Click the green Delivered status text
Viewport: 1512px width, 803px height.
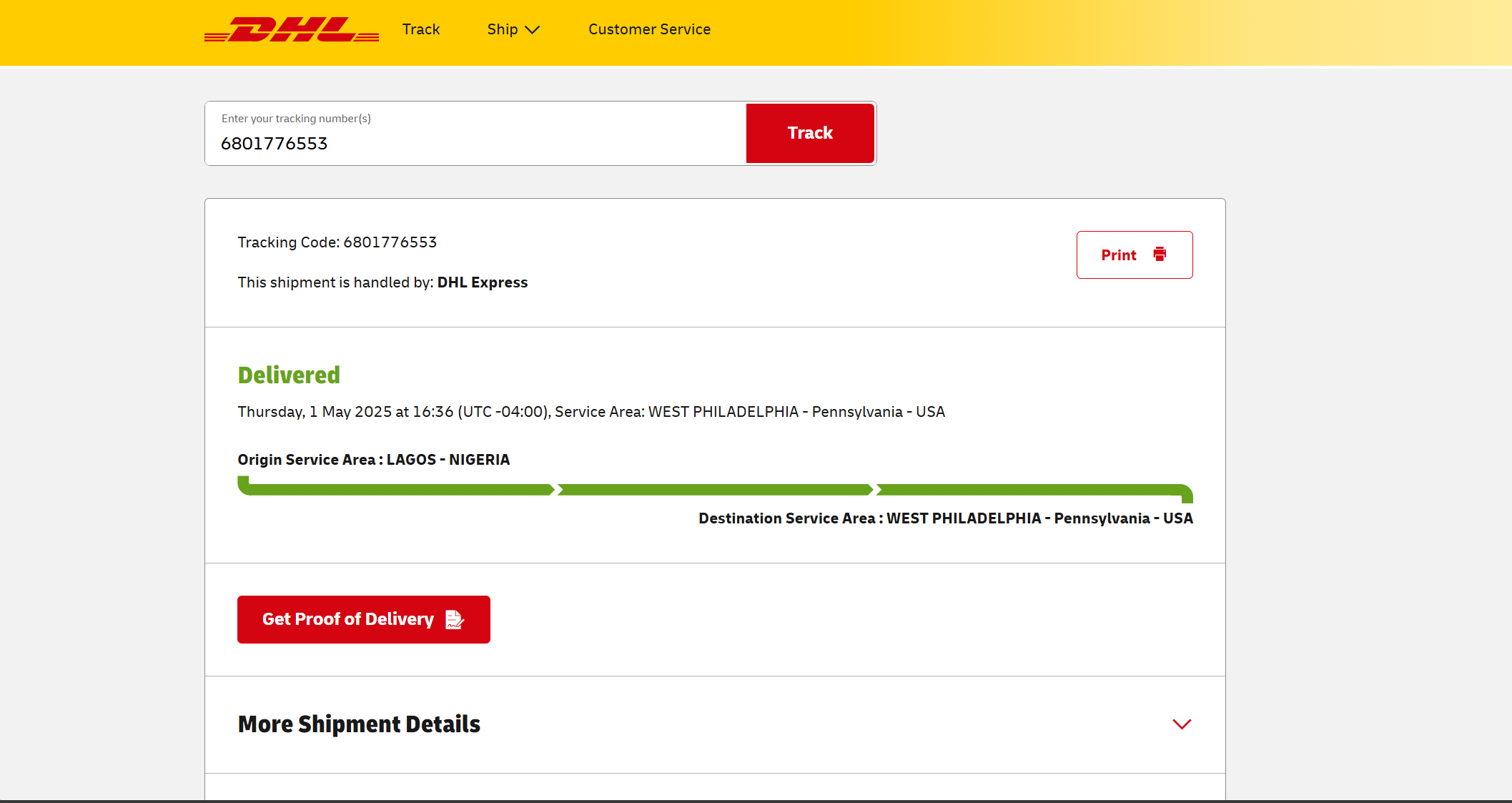(x=289, y=375)
